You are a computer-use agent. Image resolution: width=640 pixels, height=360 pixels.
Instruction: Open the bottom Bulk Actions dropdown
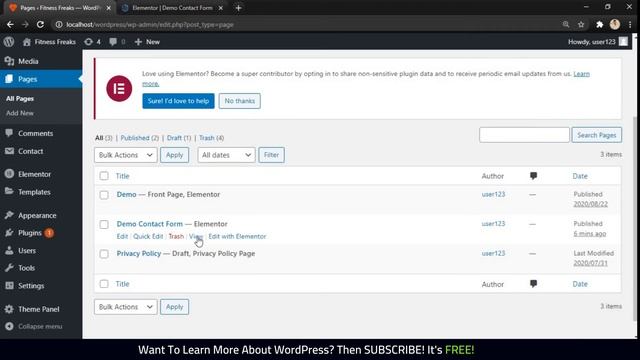[126, 307]
